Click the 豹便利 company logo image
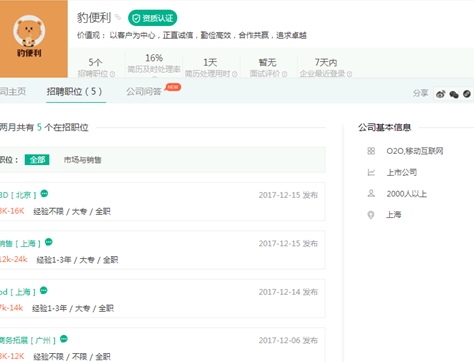This screenshot has width=474, height=362. pos(33,39)
